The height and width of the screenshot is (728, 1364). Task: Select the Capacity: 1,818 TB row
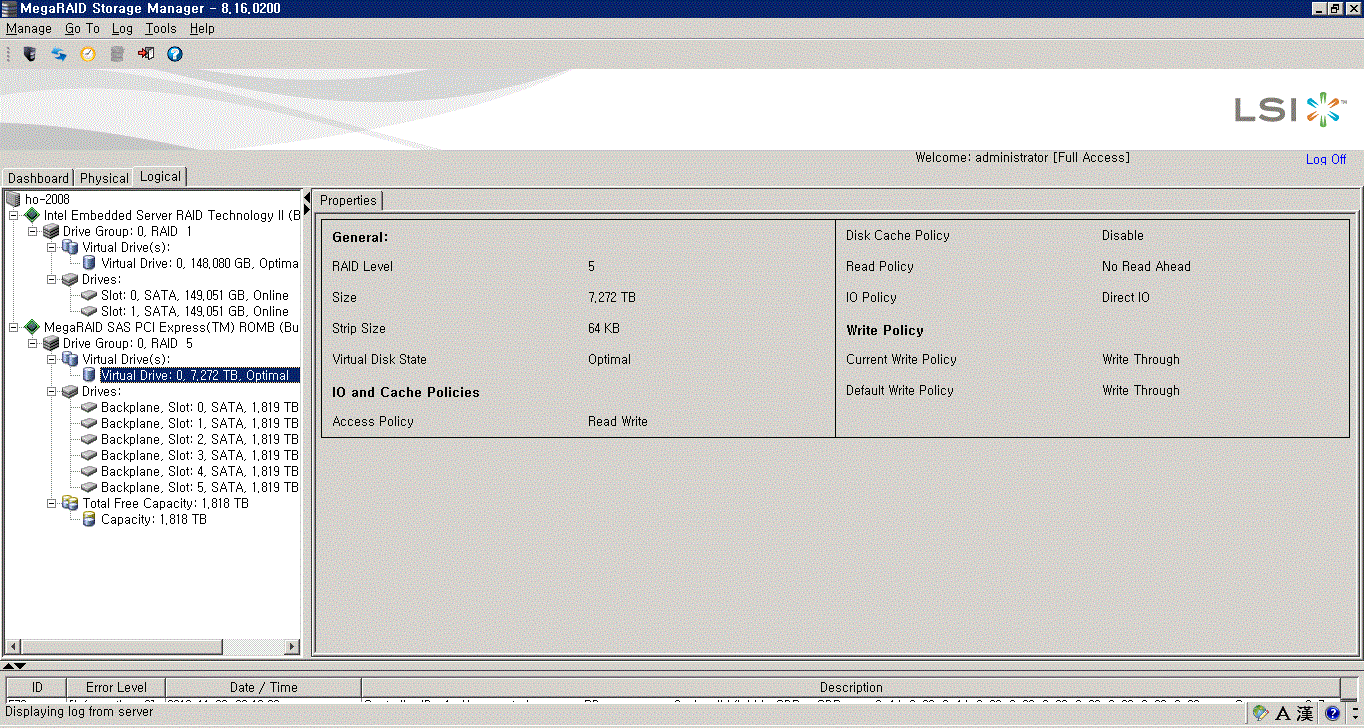coord(154,519)
